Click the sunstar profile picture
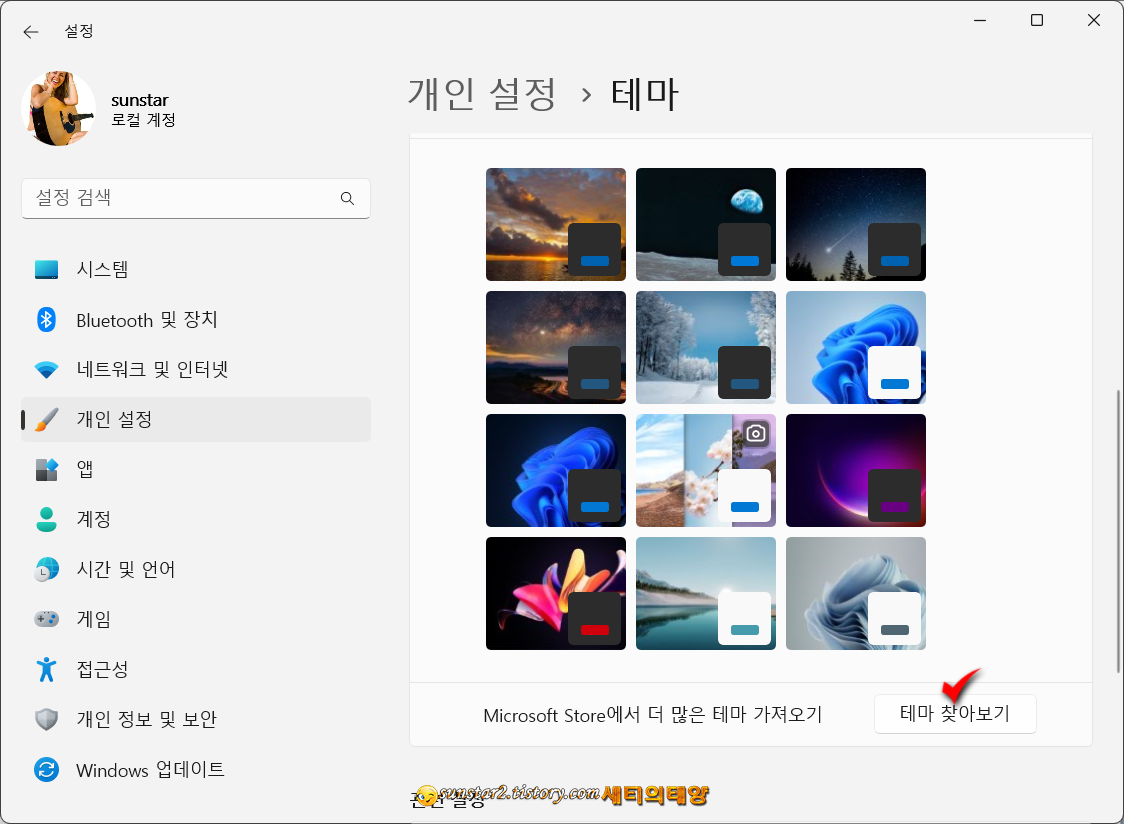Viewport: 1124px width, 824px height. (x=58, y=108)
